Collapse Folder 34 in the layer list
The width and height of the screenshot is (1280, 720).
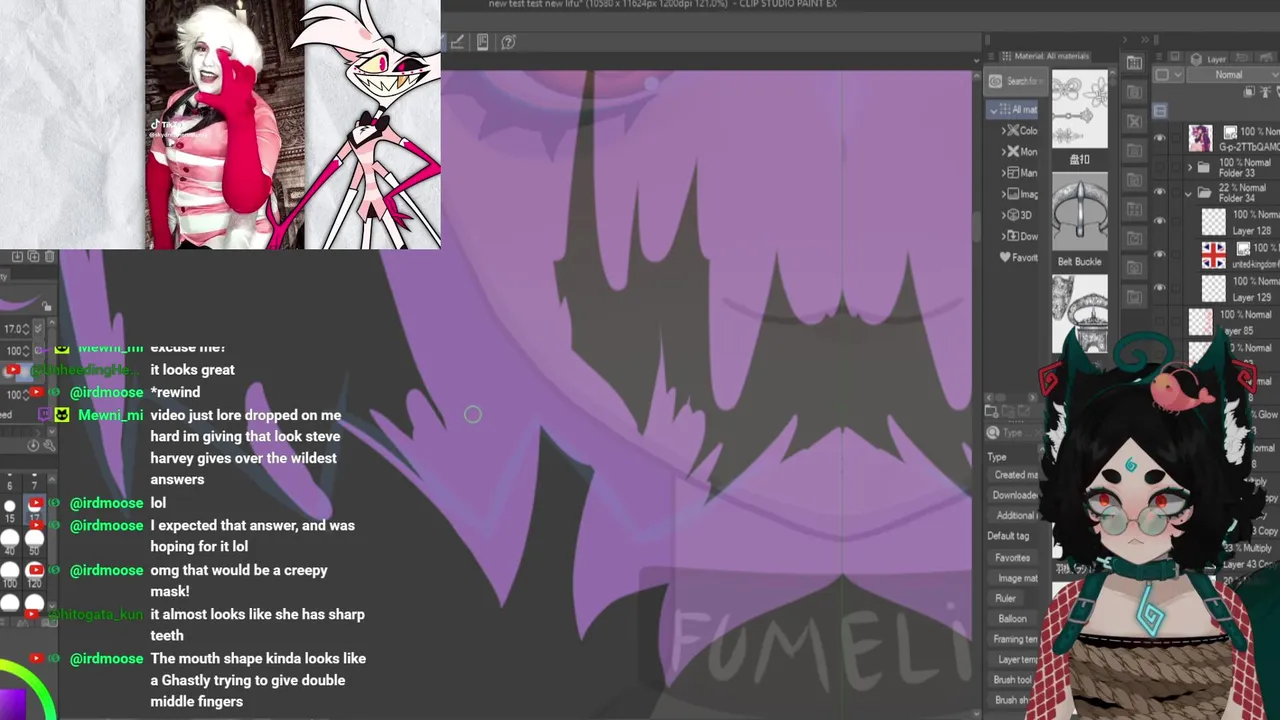(x=1189, y=193)
